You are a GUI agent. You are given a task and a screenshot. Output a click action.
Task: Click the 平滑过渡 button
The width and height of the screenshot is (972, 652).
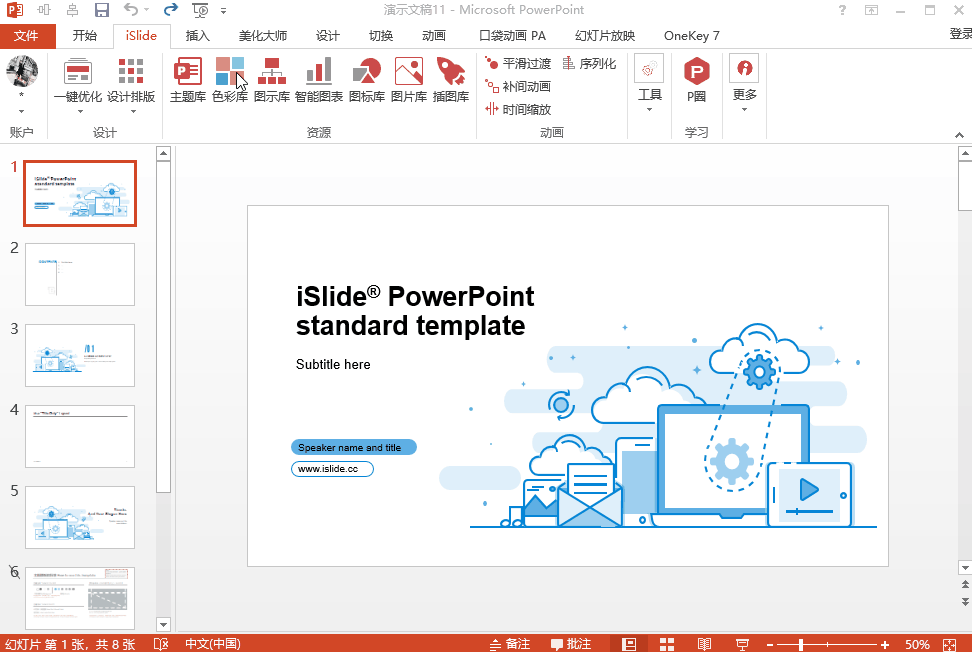pos(518,63)
